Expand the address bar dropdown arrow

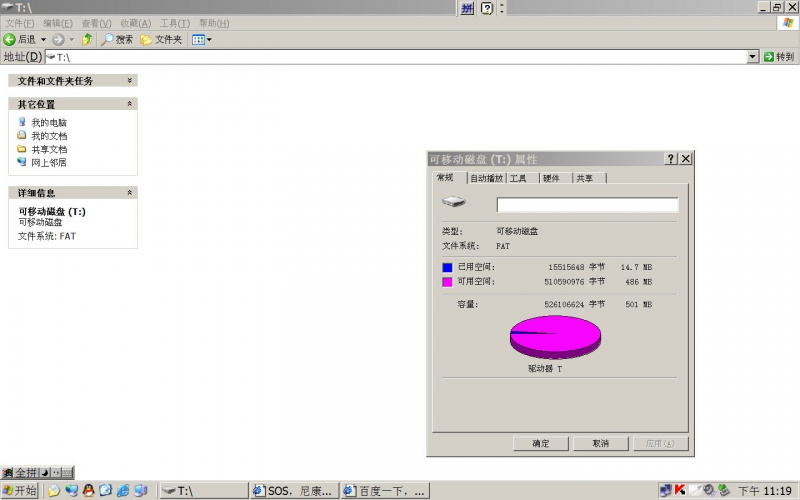753,57
